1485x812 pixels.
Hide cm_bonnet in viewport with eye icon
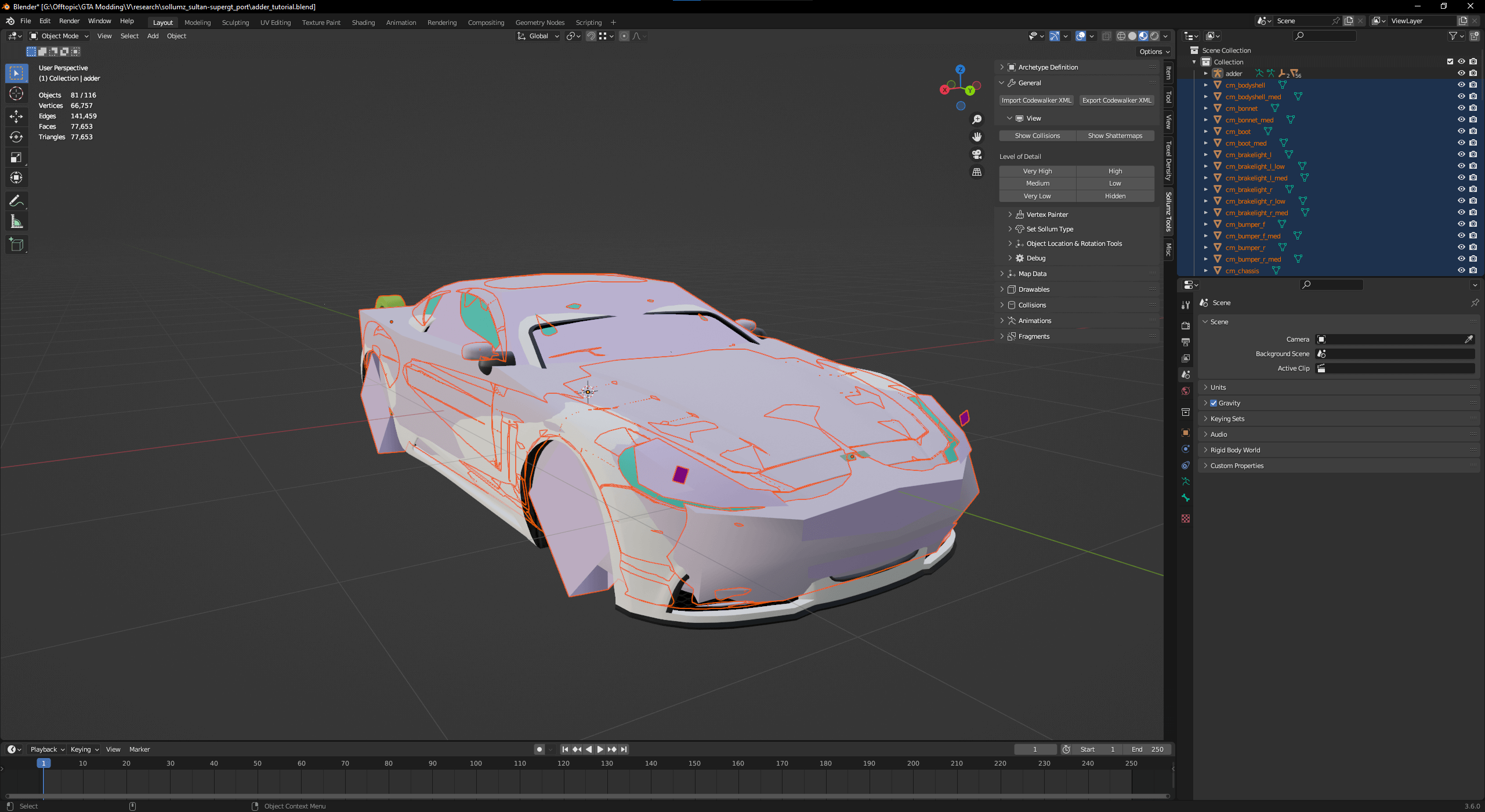(1461, 108)
